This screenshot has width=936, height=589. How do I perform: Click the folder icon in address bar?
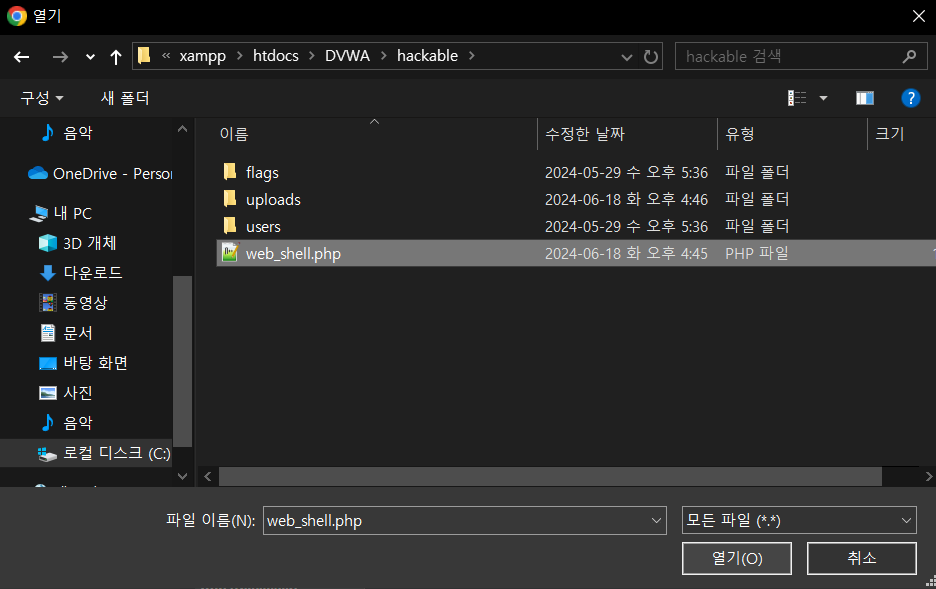(x=144, y=55)
